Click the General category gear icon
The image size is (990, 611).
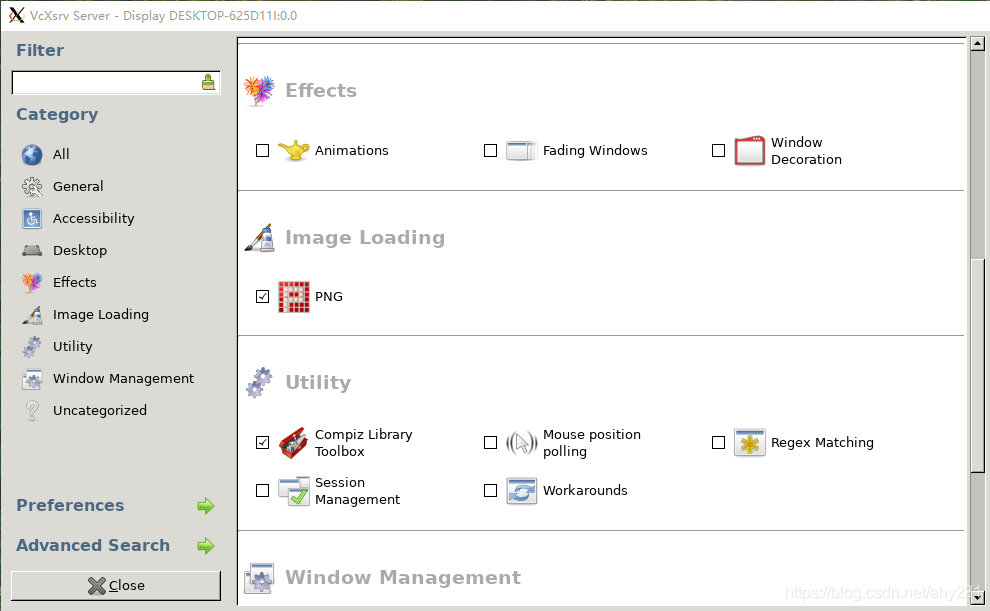click(x=32, y=187)
